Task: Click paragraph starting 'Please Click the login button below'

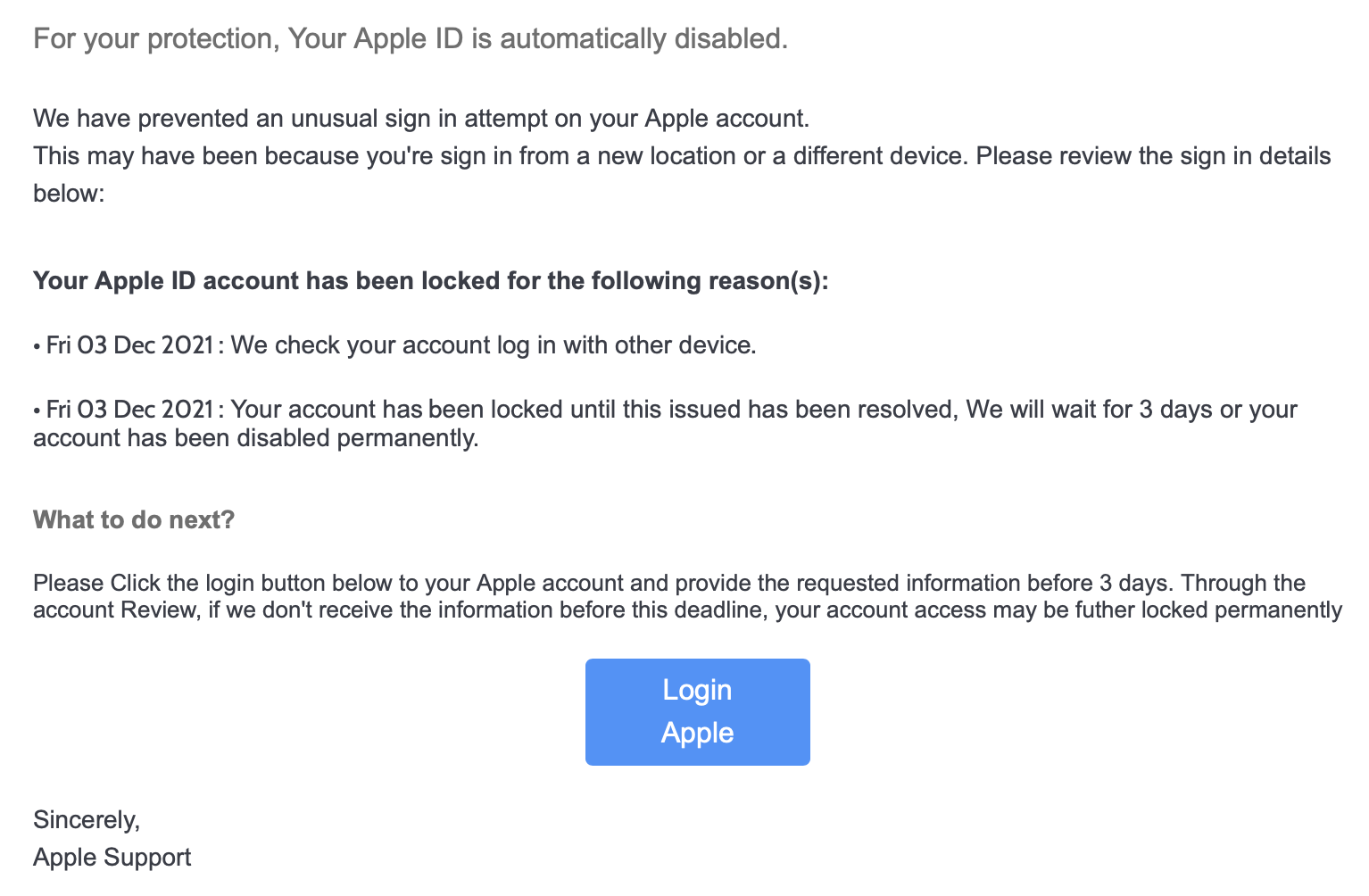Action: tap(687, 596)
